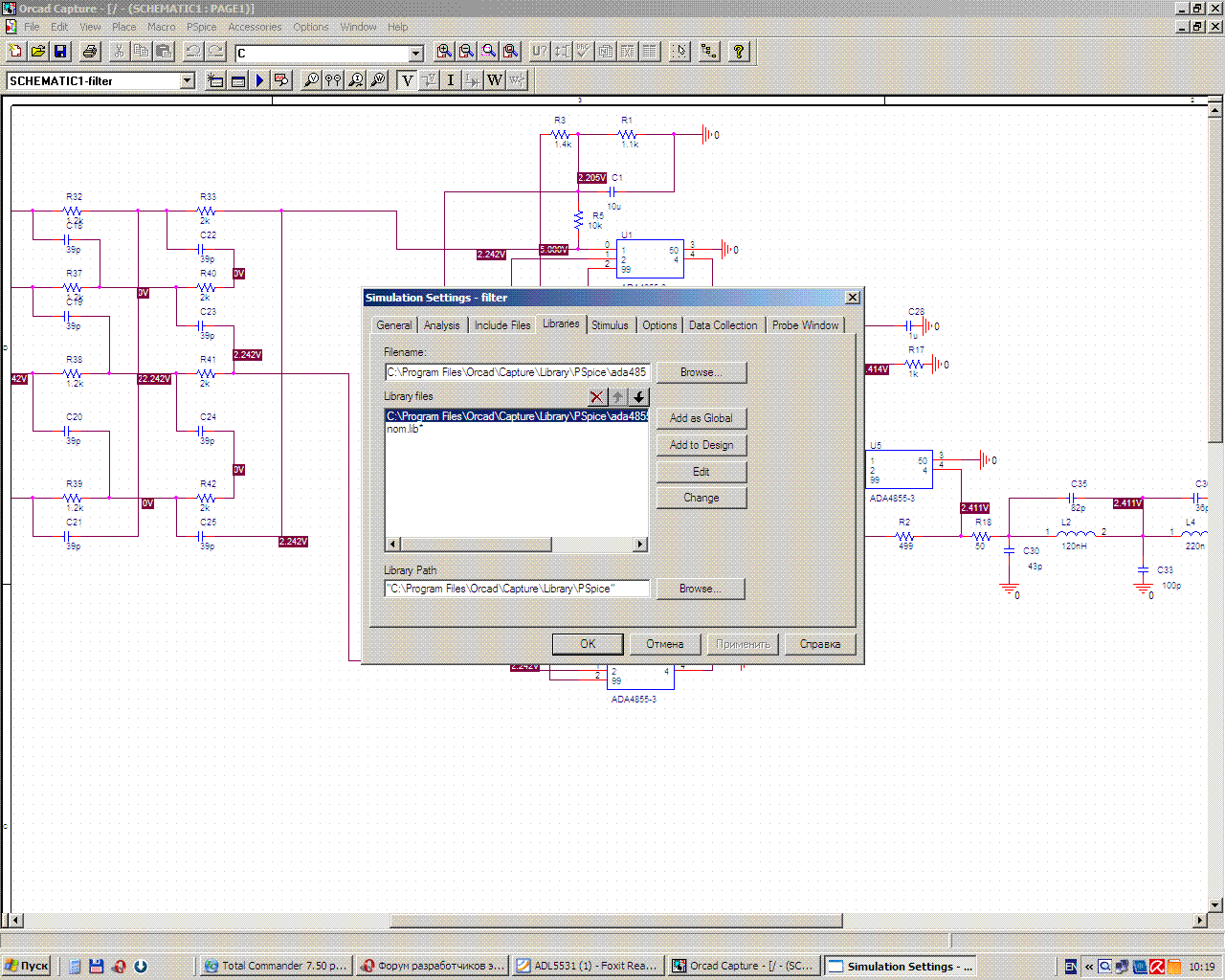
Task: Click the Zoom to All icon
Action: click(511, 52)
